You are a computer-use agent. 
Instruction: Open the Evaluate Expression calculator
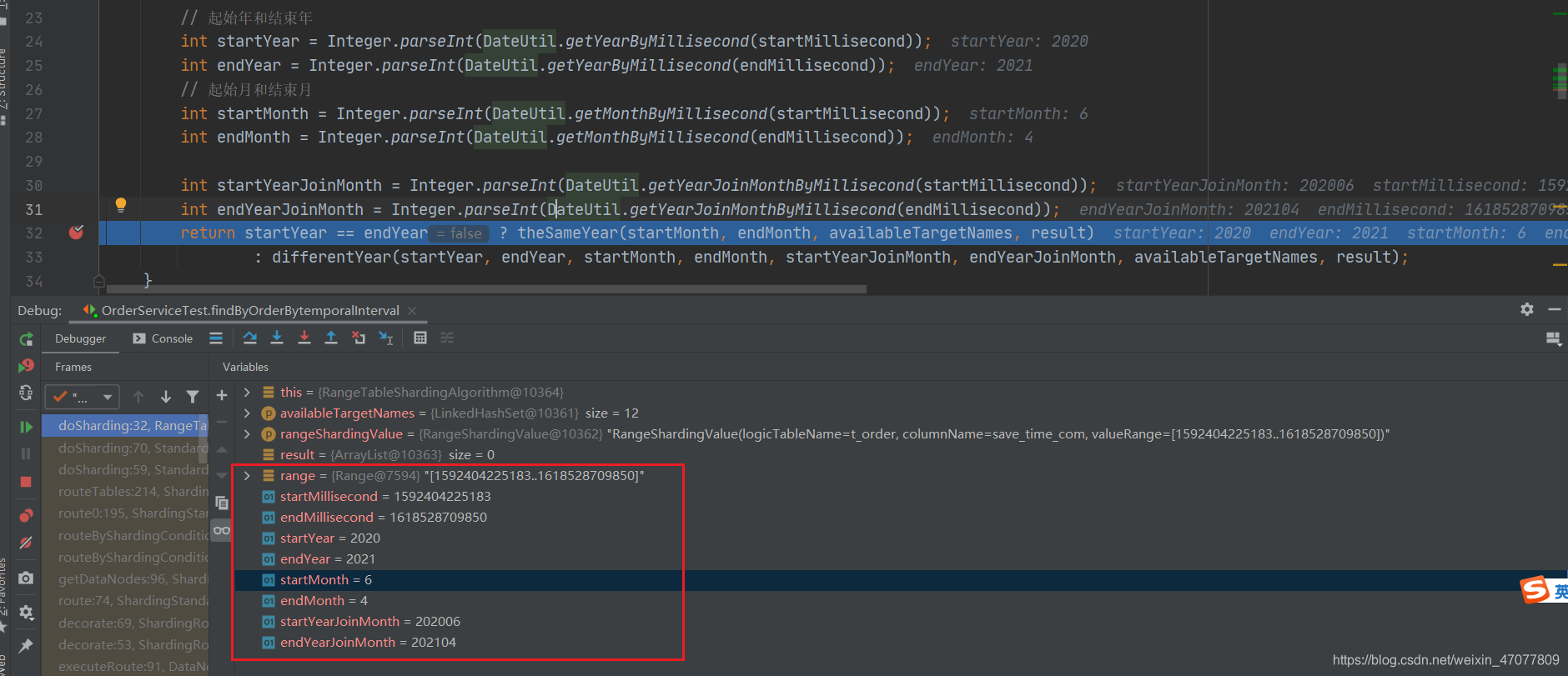[x=420, y=338]
